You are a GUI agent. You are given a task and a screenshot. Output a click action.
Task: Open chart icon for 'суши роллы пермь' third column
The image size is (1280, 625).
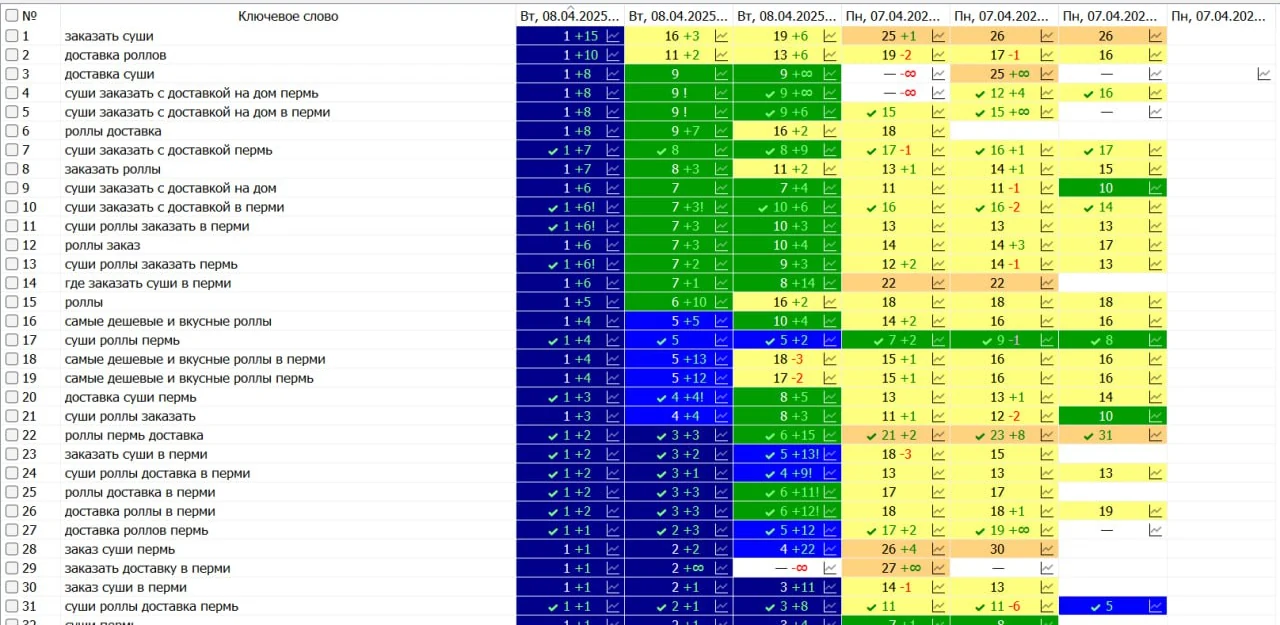point(830,340)
